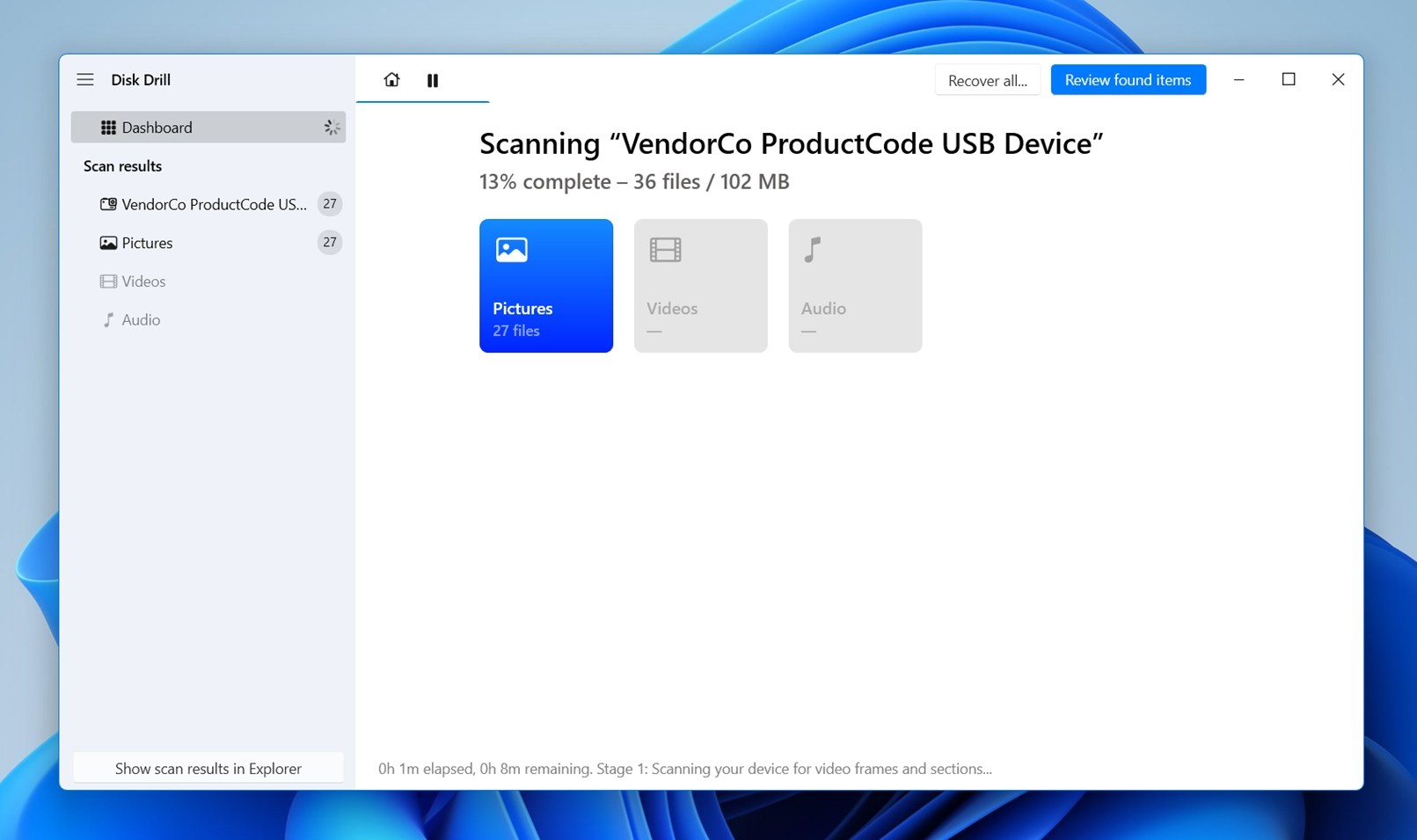Click the scanning device title heading
The image size is (1417, 840).
click(791, 143)
